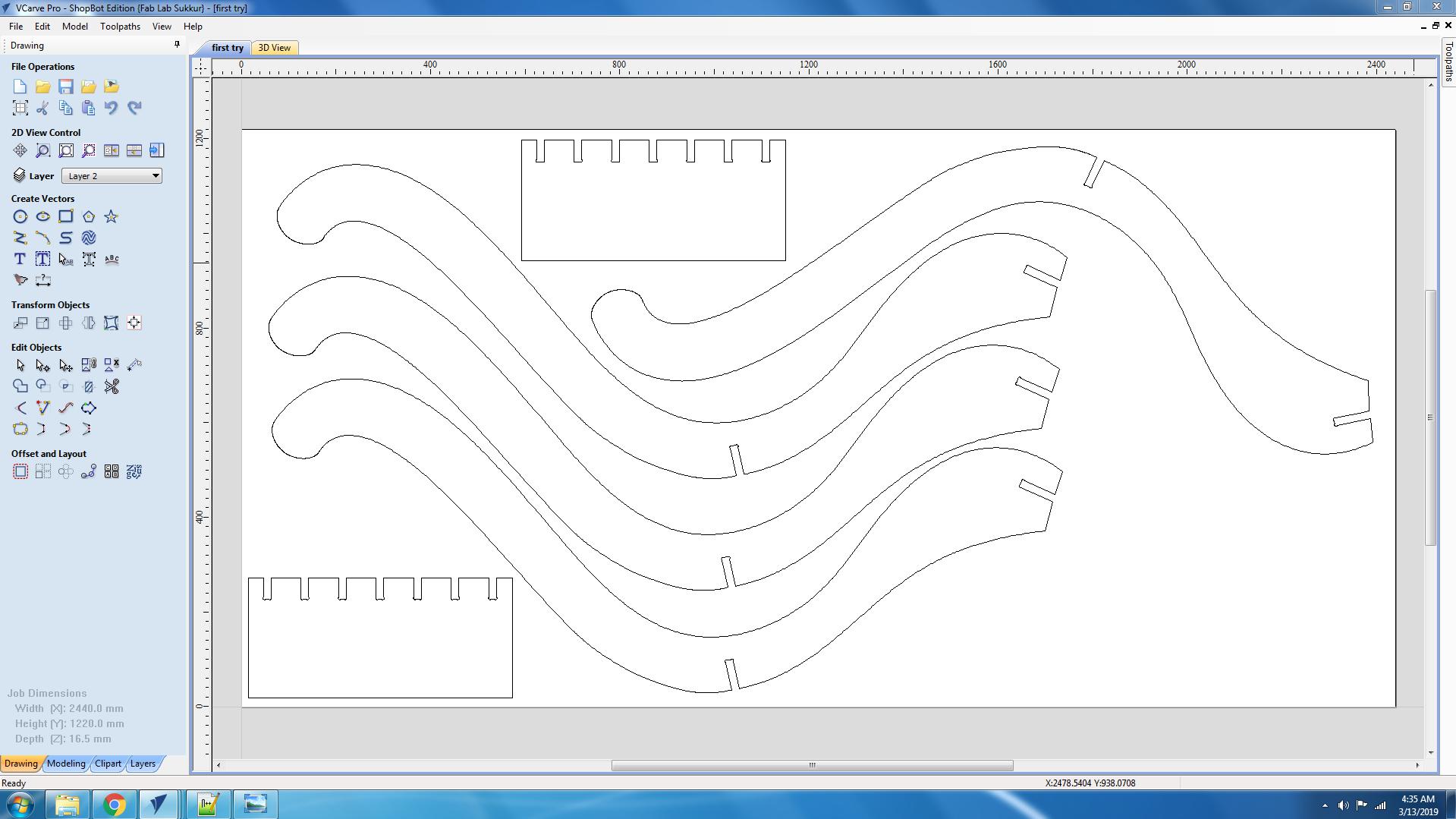The height and width of the screenshot is (819, 1456).
Task: Open the Distort Objects tool
Action: [112, 323]
